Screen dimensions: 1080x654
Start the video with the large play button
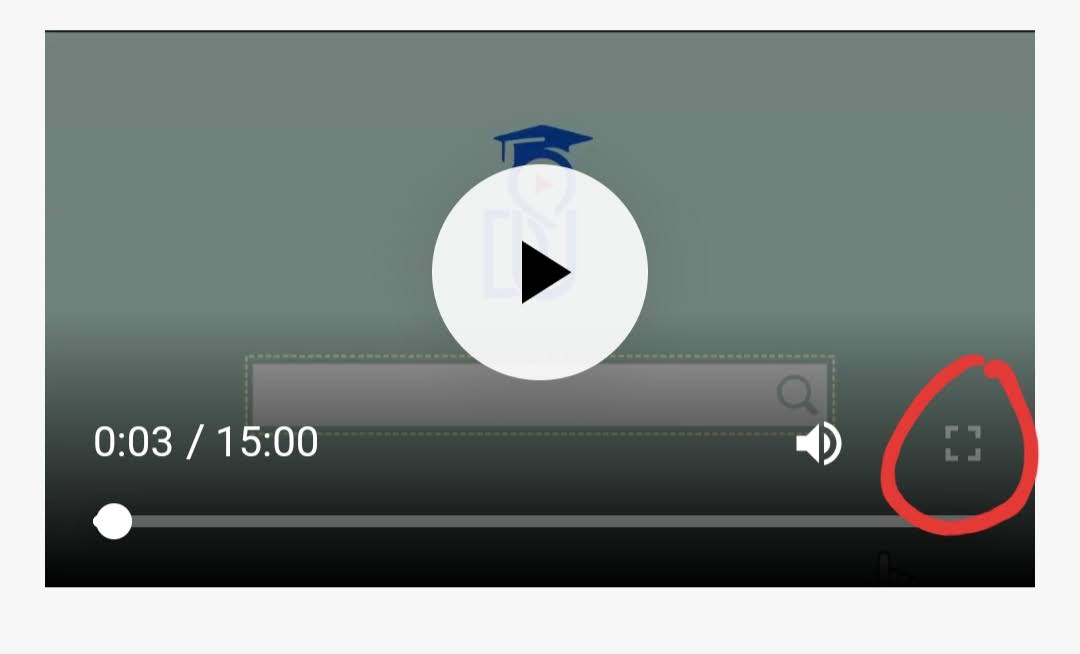coord(540,273)
